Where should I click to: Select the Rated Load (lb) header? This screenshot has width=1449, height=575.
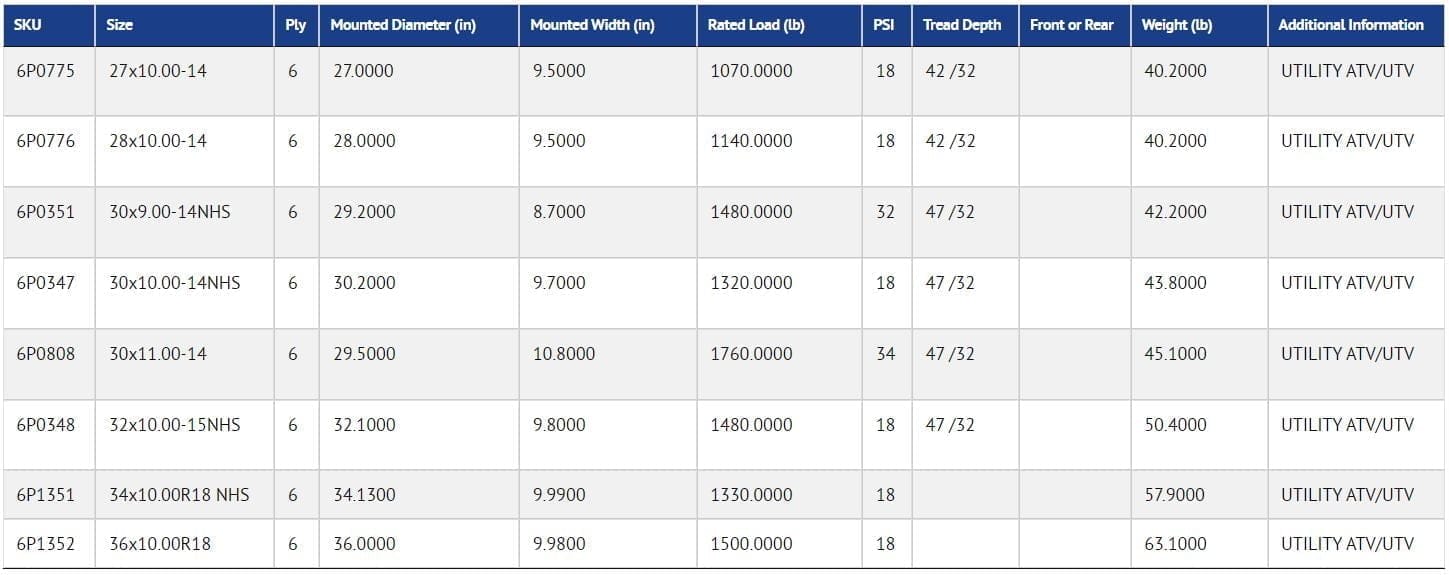click(x=779, y=25)
